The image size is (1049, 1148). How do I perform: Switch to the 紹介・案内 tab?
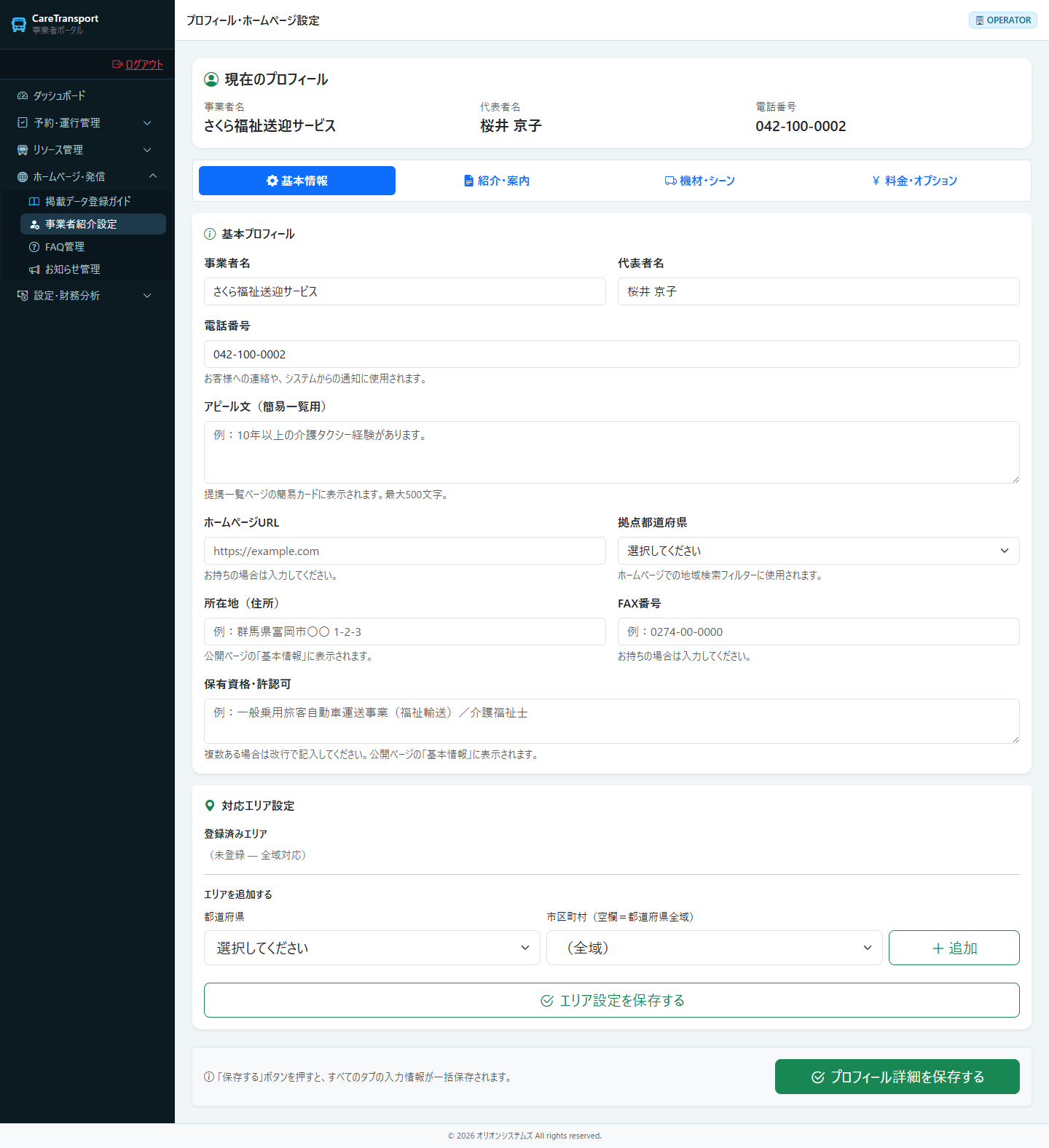(x=497, y=181)
